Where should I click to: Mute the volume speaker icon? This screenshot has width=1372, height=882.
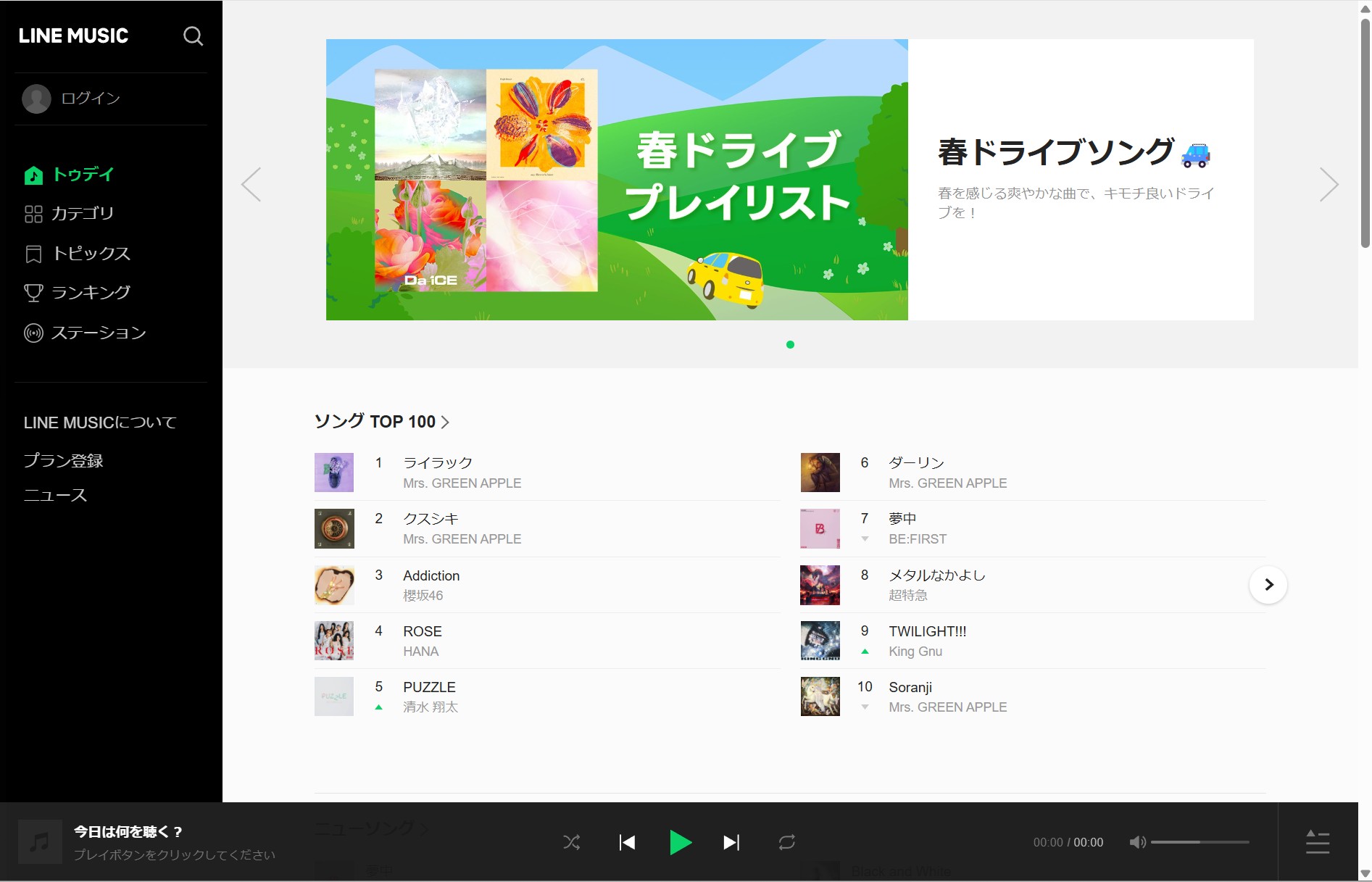click(1138, 842)
